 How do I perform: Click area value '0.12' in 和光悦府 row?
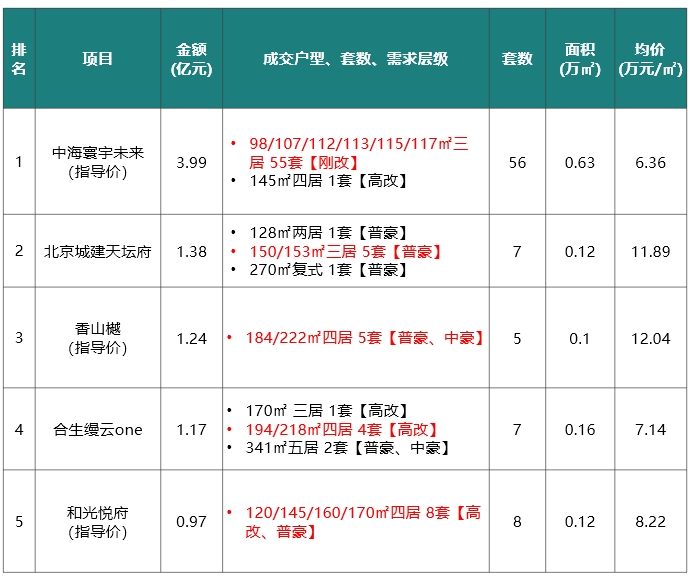click(580, 522)
